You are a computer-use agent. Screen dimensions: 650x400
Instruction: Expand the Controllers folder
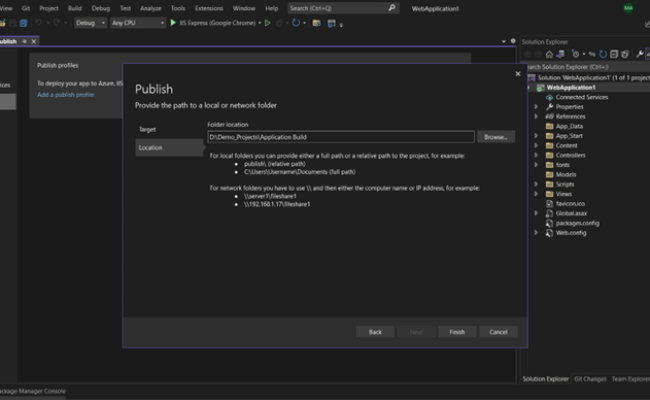click(x=536, y=155)
